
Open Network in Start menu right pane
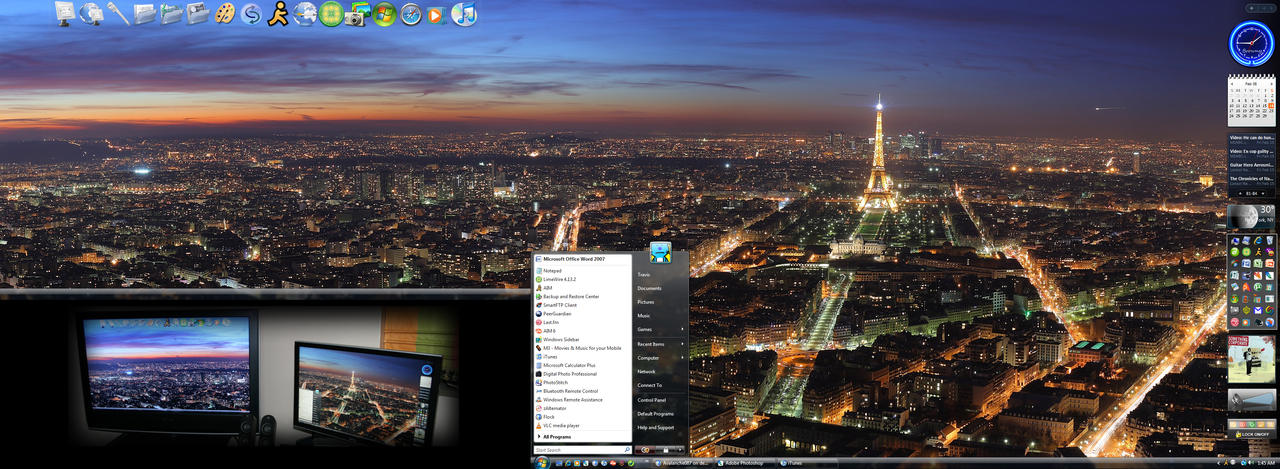[x=647, y=371]
